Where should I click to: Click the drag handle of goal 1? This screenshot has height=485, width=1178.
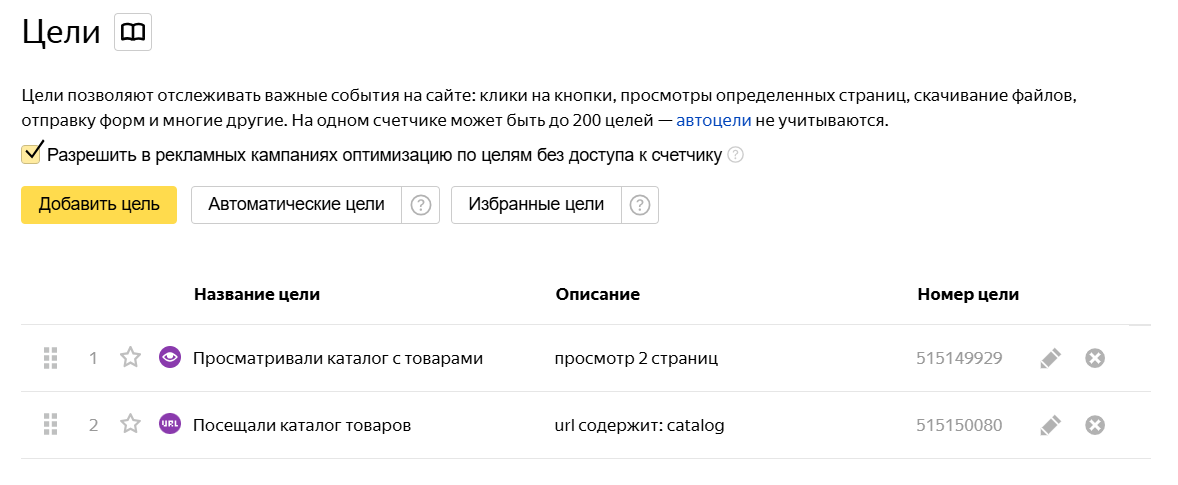click(52, 358)
